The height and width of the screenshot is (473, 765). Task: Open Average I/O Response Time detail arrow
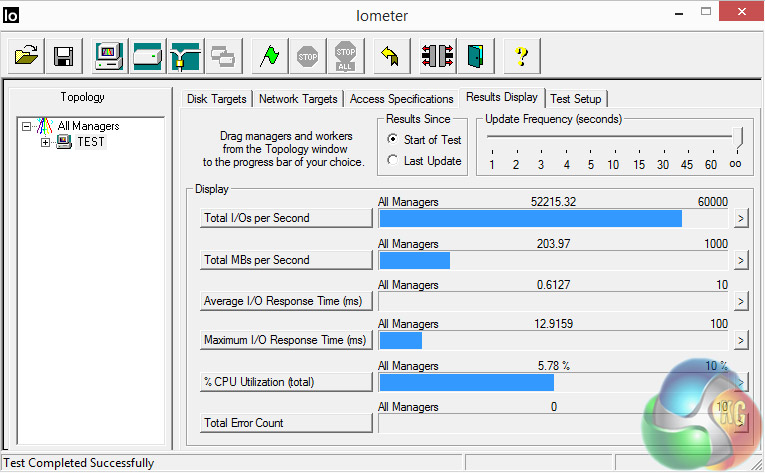[741, 301]
